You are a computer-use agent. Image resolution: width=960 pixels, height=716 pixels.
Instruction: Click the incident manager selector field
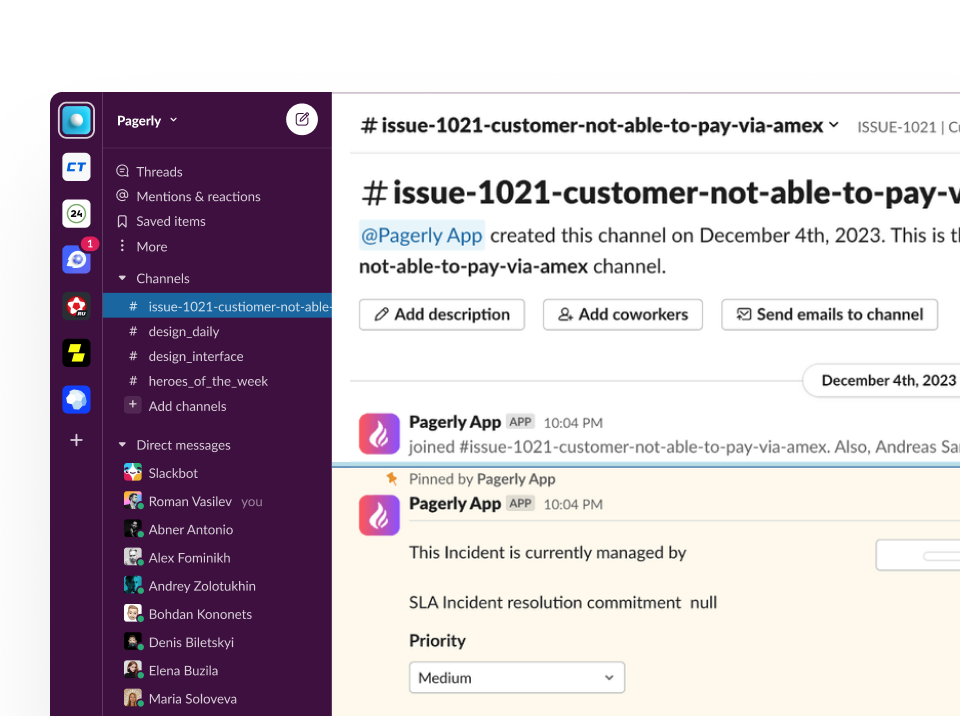(918, 555)
